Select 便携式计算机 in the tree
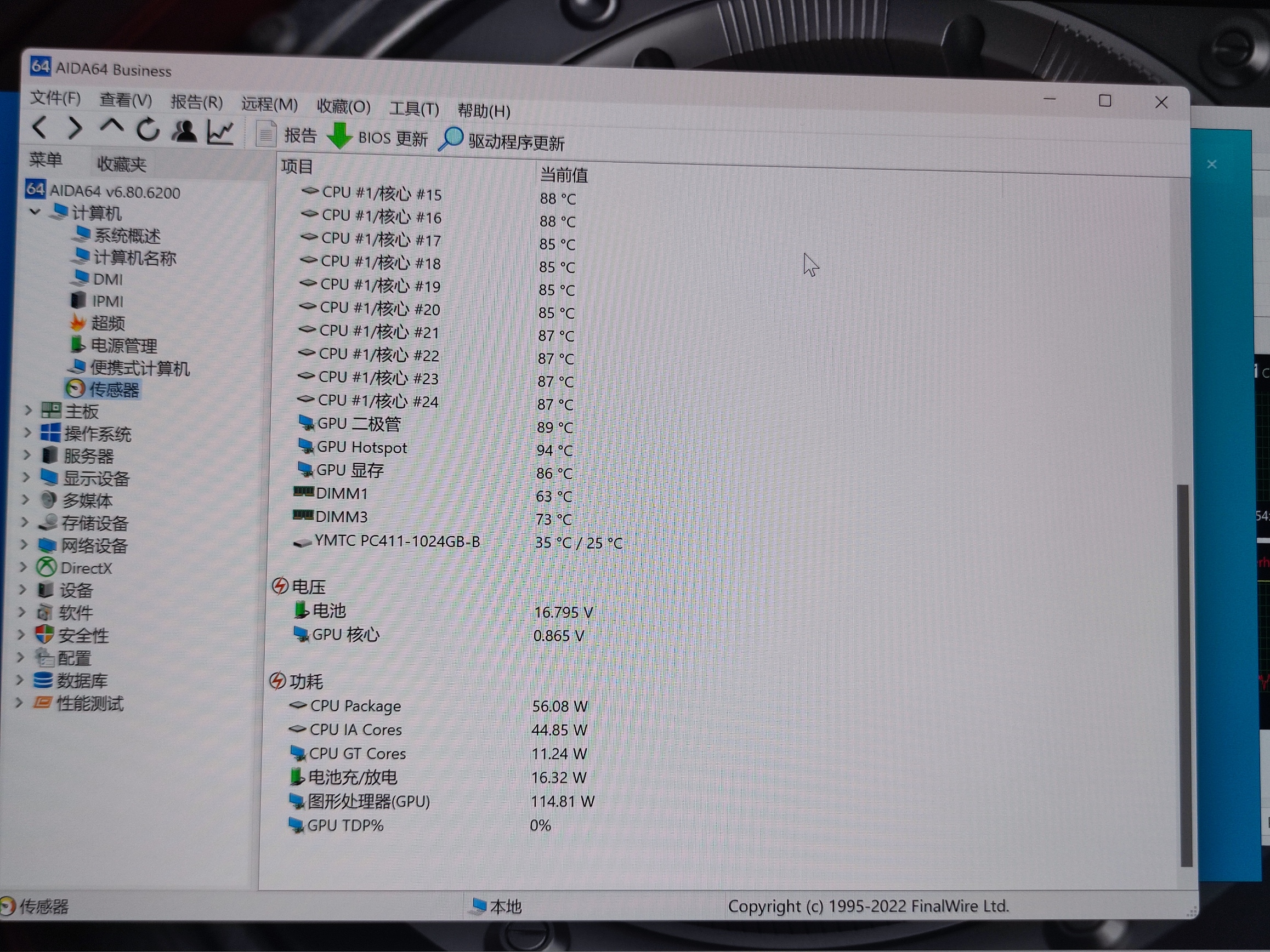 pyautogui.click(x=129, y=368)
